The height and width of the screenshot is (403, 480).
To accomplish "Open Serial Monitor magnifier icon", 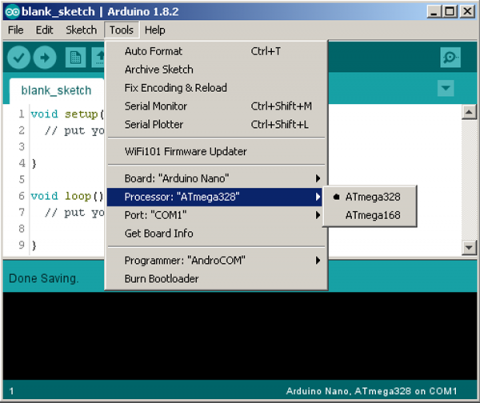I will click(450, 57).
